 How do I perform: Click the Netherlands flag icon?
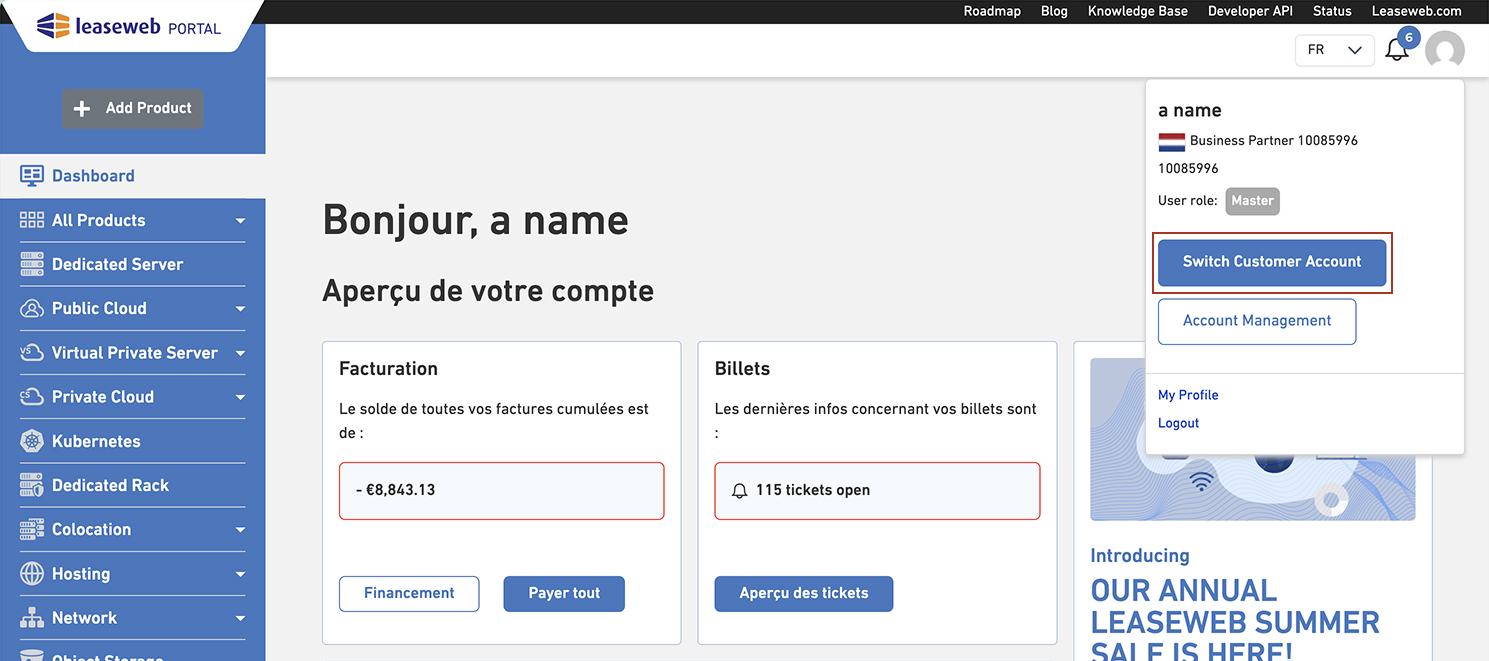tap(1172, 141)
